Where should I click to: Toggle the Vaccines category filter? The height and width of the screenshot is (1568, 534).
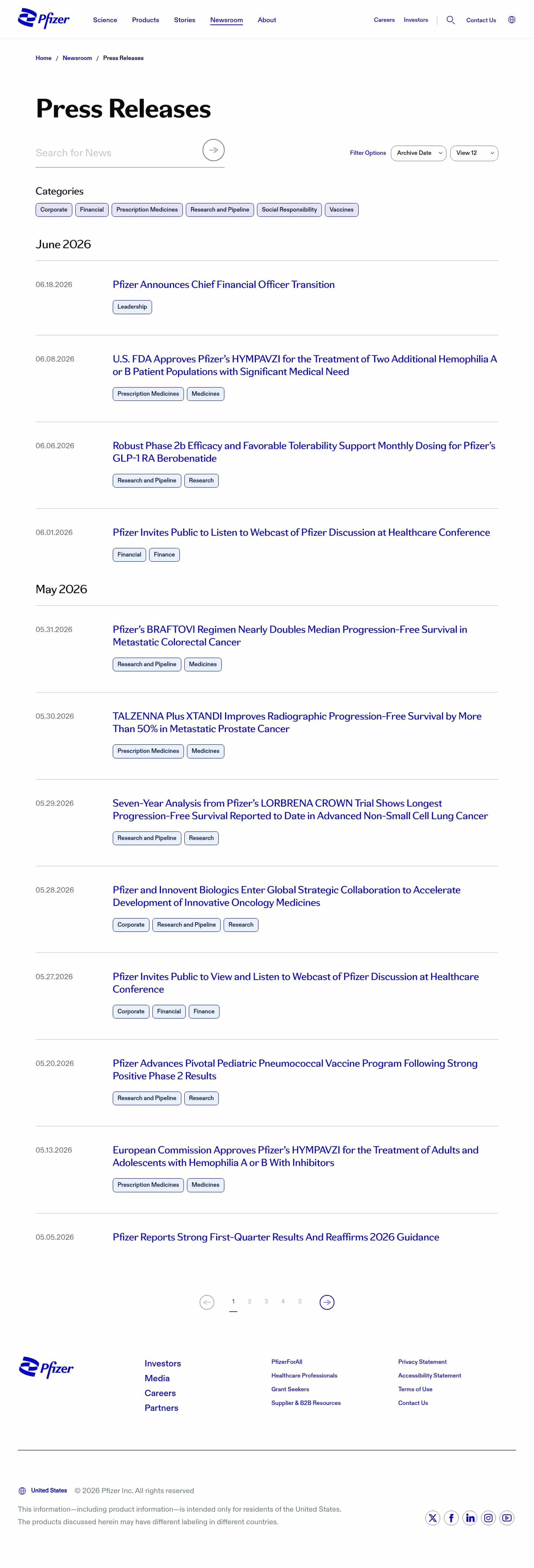341,209
